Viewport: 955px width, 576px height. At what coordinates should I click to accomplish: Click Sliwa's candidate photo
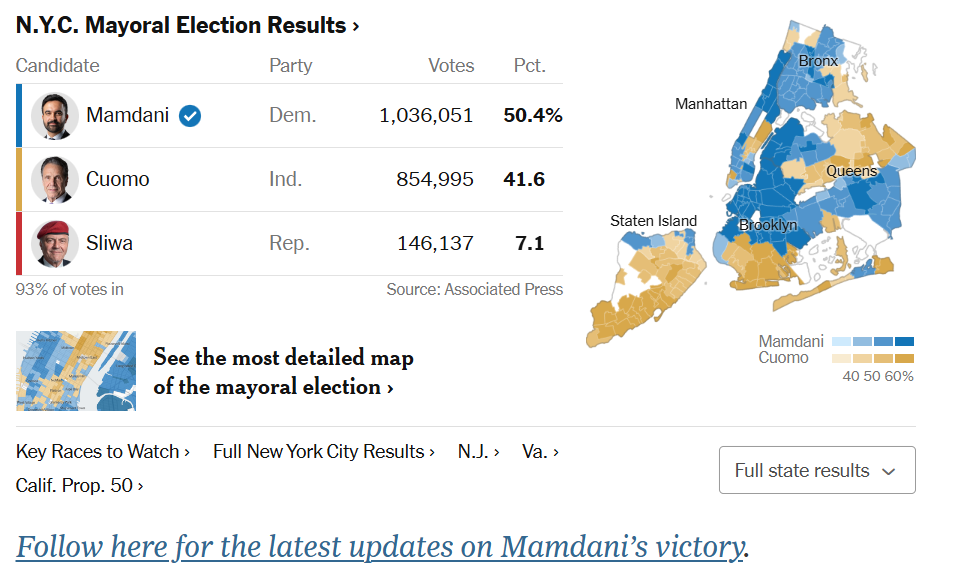pyautogui.click(x=54, y=244)
